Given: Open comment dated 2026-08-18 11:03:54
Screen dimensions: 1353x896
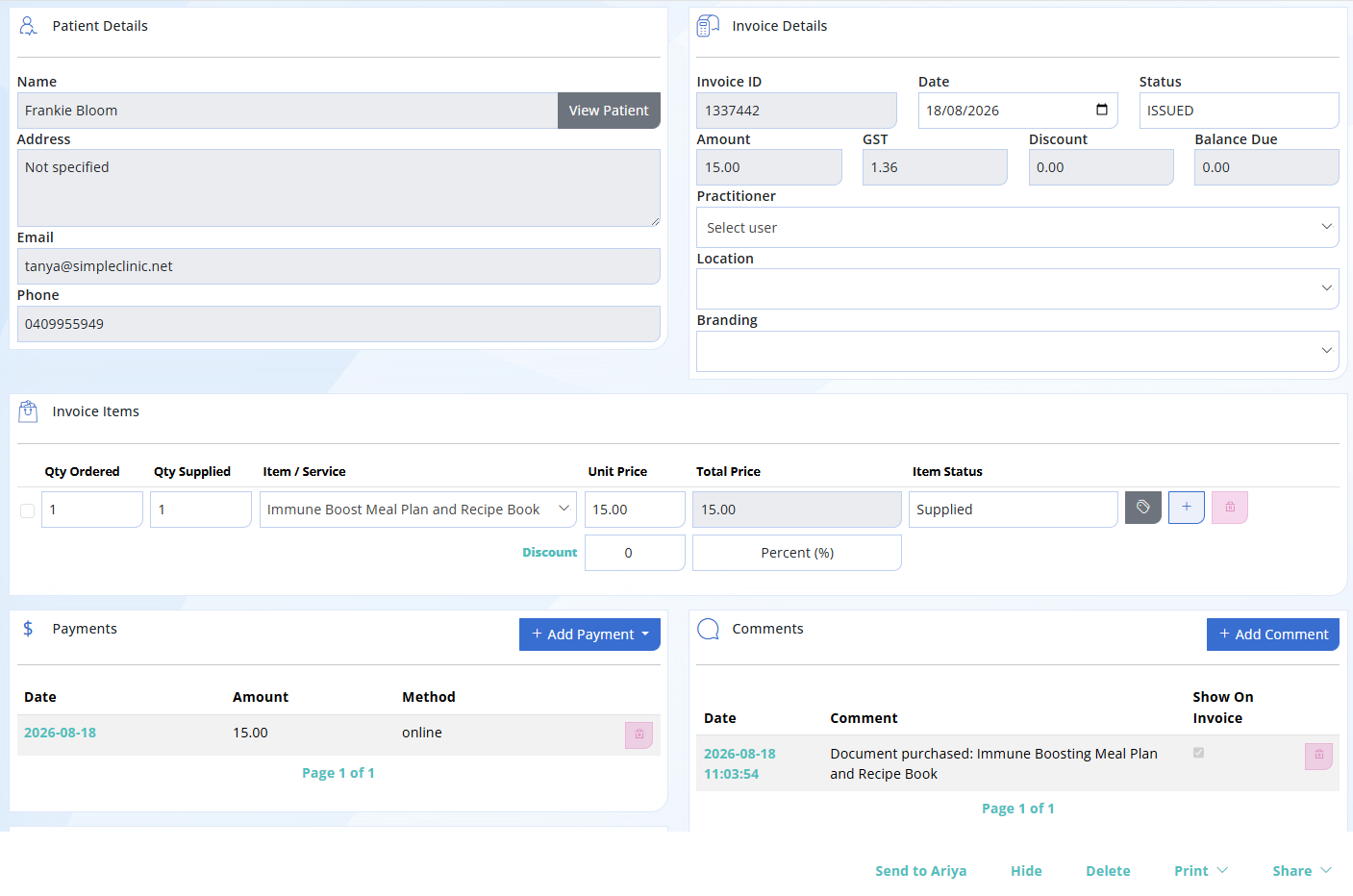Looking at the screenshot, I should coord(739,763).
